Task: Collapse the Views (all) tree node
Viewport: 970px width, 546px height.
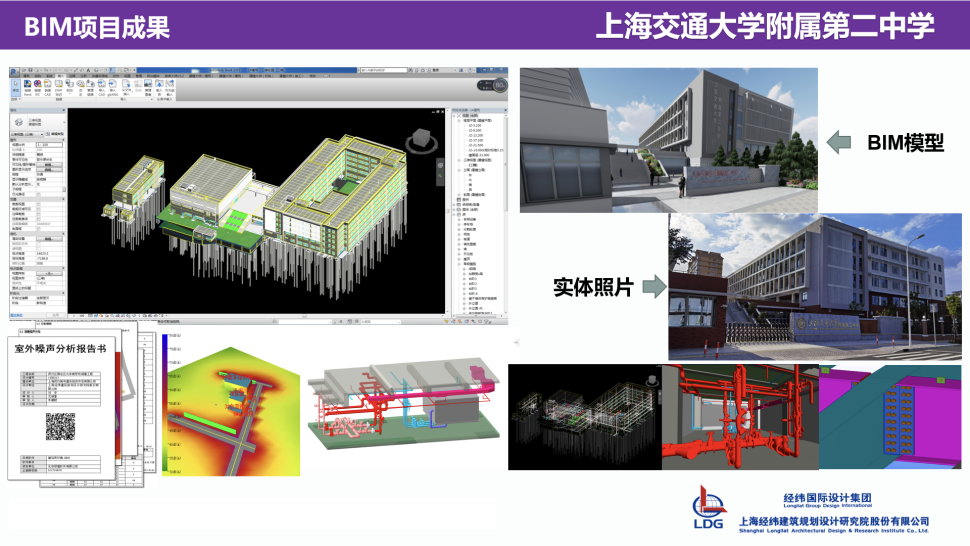Action: click(453, 116)
